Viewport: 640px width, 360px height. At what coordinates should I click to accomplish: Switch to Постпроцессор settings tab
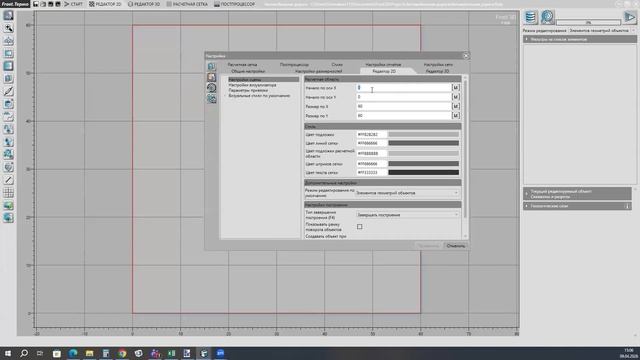[x=294, y=64]
